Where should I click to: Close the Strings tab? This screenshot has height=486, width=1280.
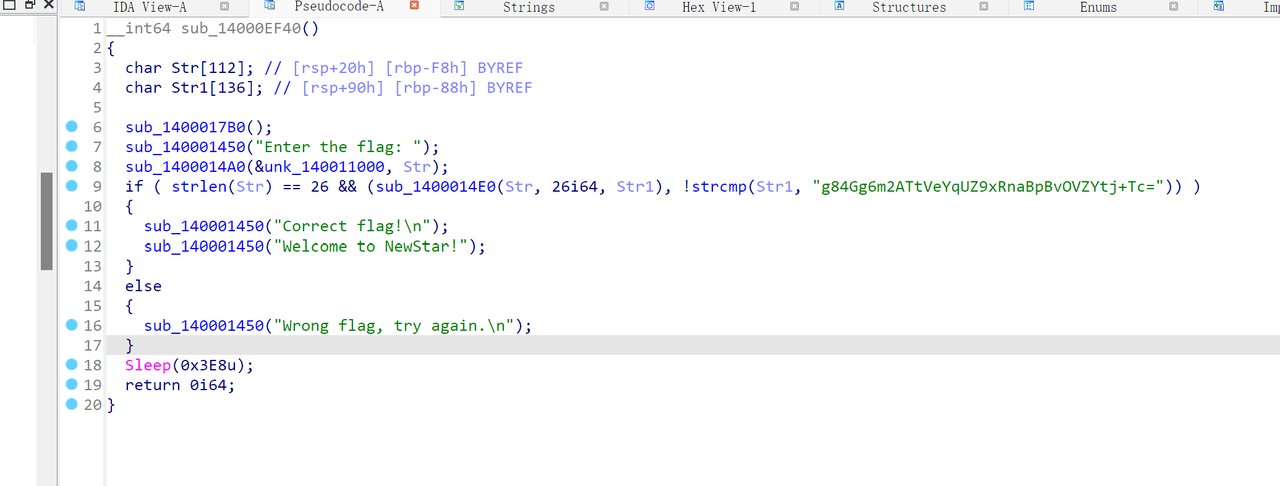(603, 7)
